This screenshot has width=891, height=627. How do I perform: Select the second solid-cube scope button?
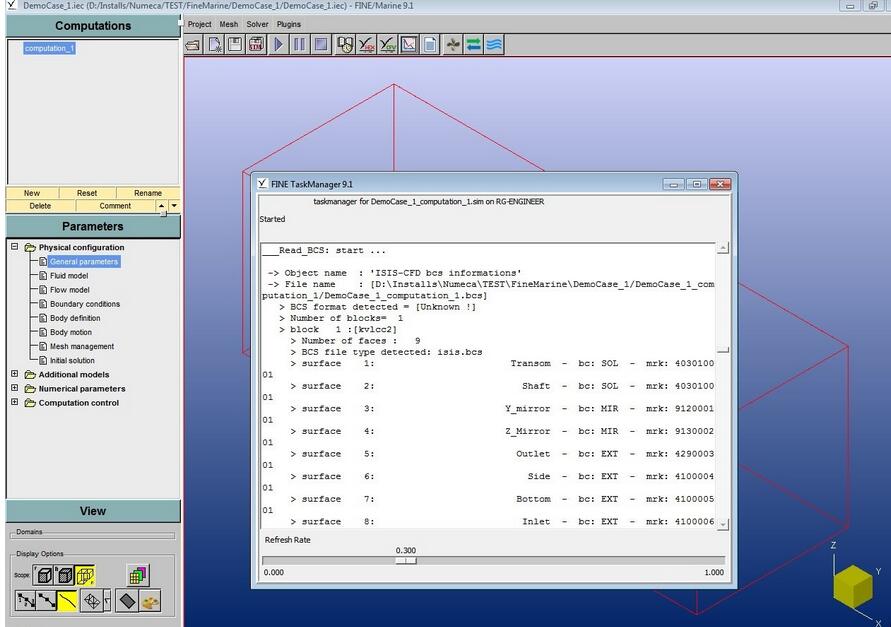coord(64,575)
